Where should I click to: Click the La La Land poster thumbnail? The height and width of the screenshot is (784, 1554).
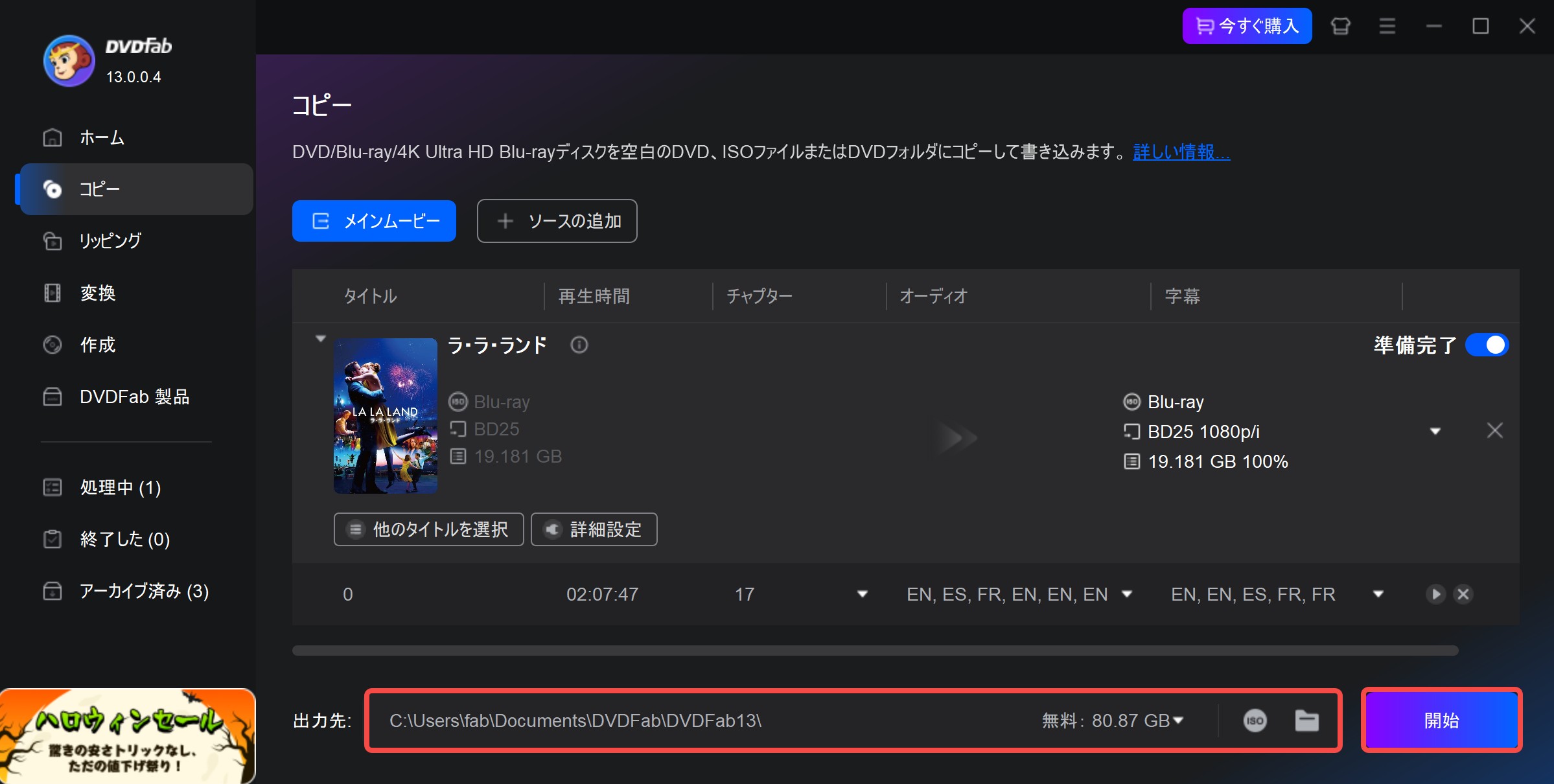pyautogui.click(x=386, y=416)
